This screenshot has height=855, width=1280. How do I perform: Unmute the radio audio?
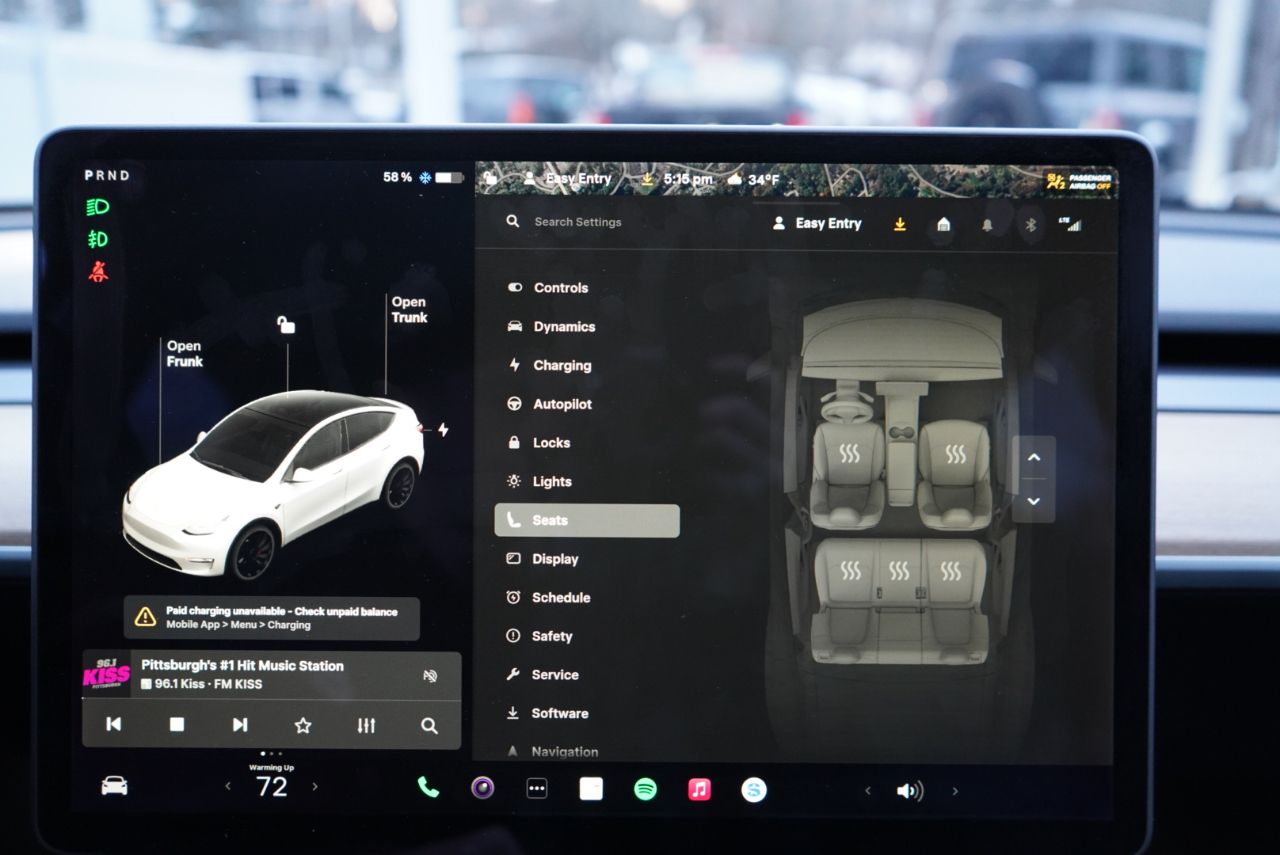(430, 675)
